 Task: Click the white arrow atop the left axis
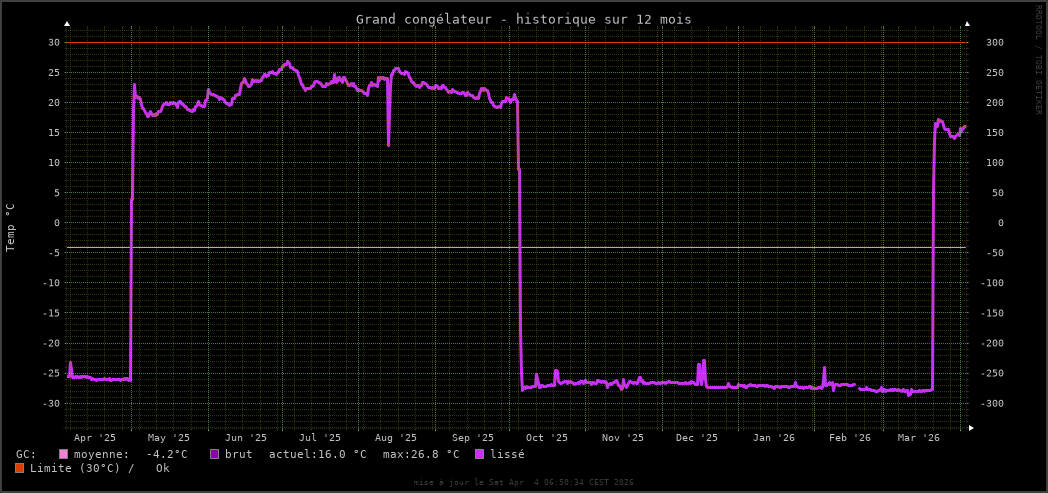[67, 23]
